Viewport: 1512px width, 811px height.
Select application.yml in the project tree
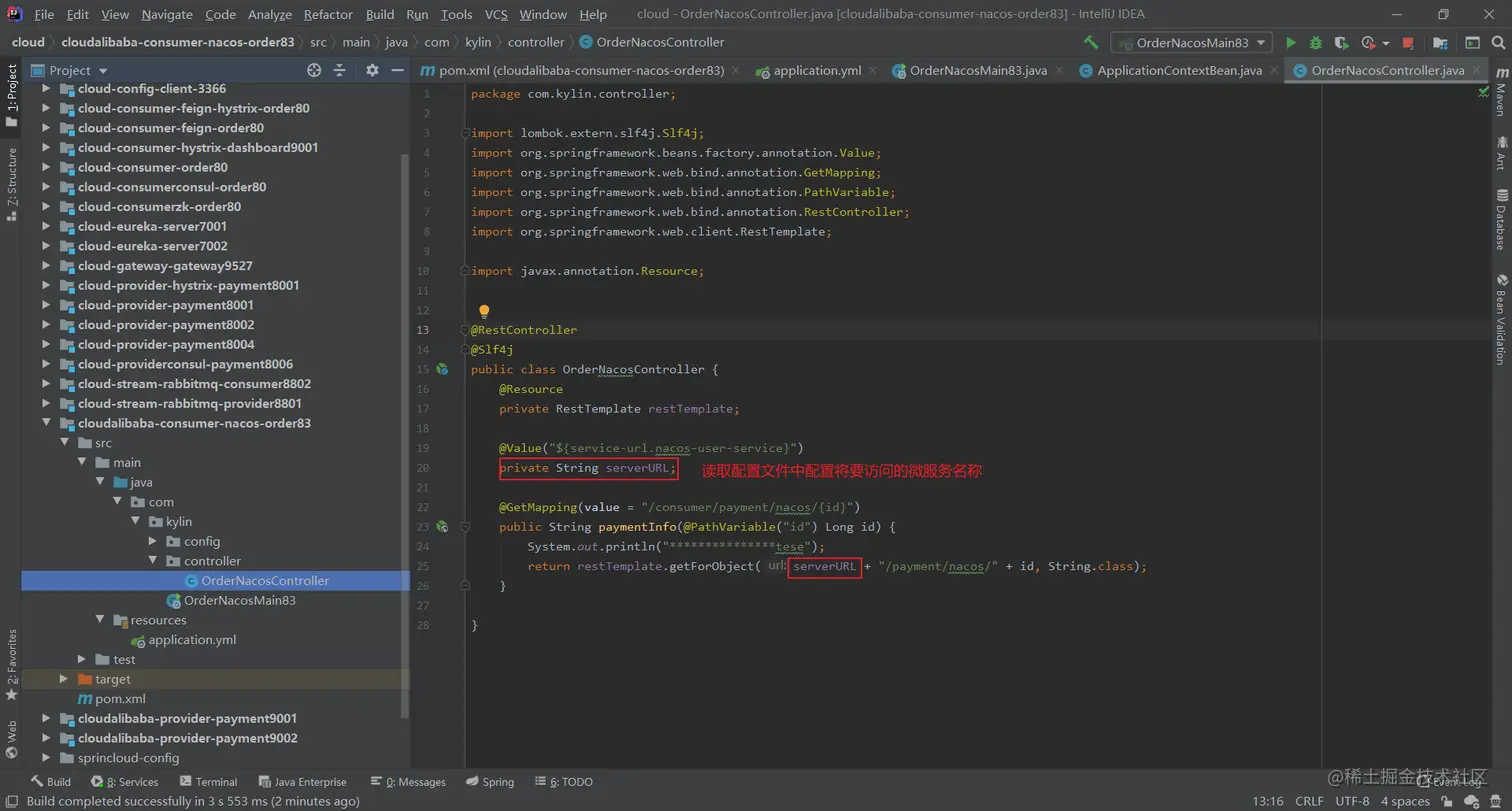(x=192, y=640)
